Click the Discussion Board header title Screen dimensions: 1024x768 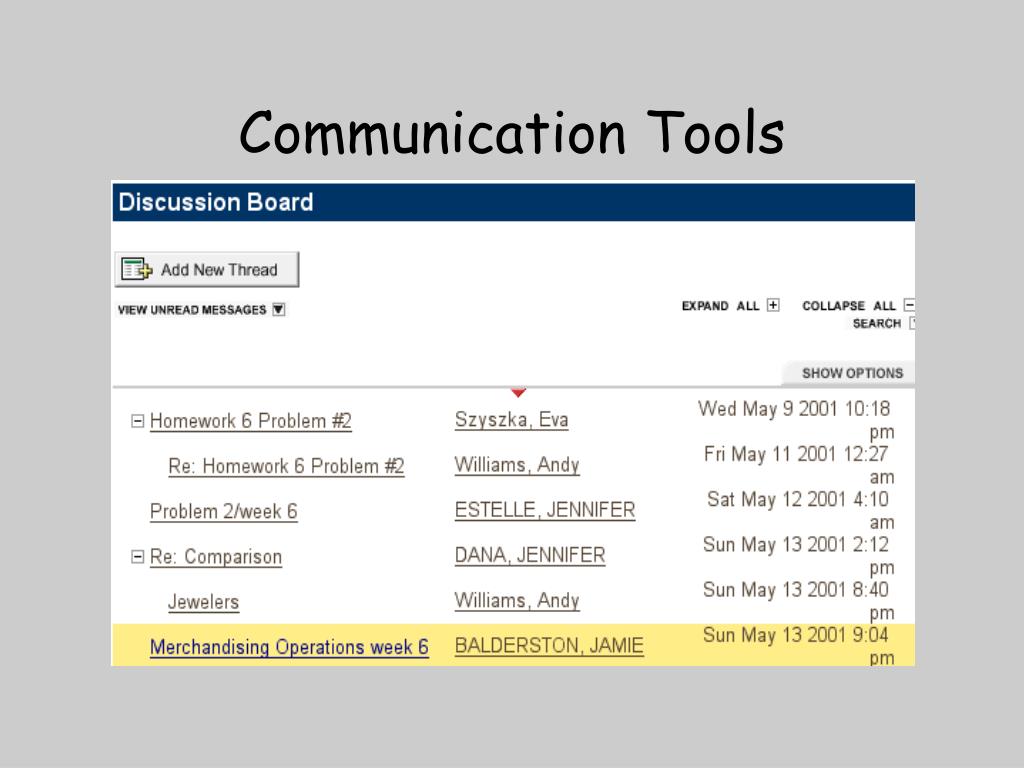216,202
